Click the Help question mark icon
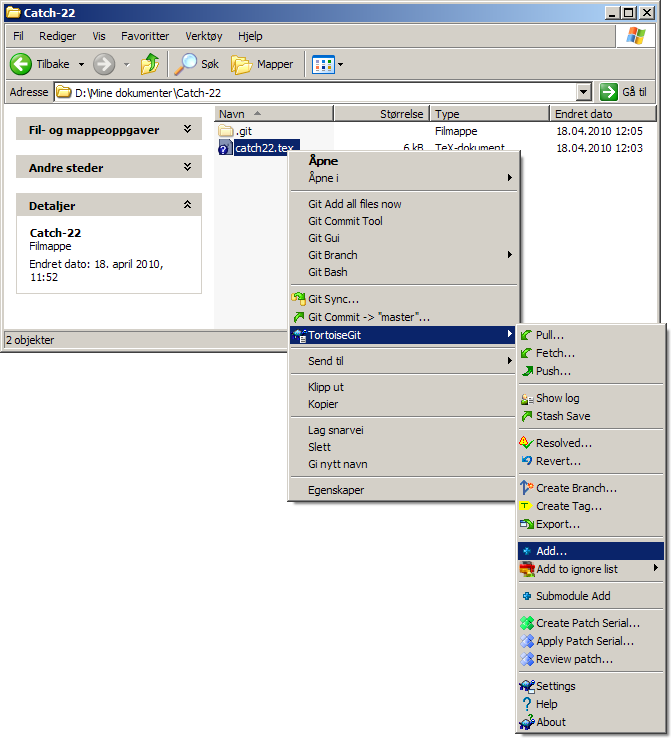Viewport: 671px width, 738px height. [x=527, y=704]
